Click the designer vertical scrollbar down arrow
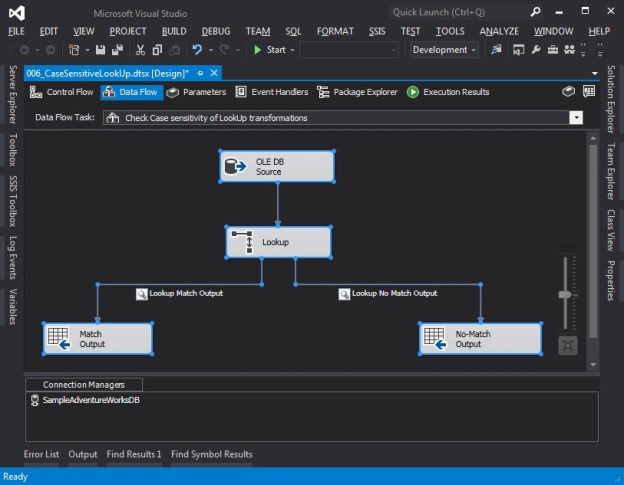624x485 pixels. (593, 364)
